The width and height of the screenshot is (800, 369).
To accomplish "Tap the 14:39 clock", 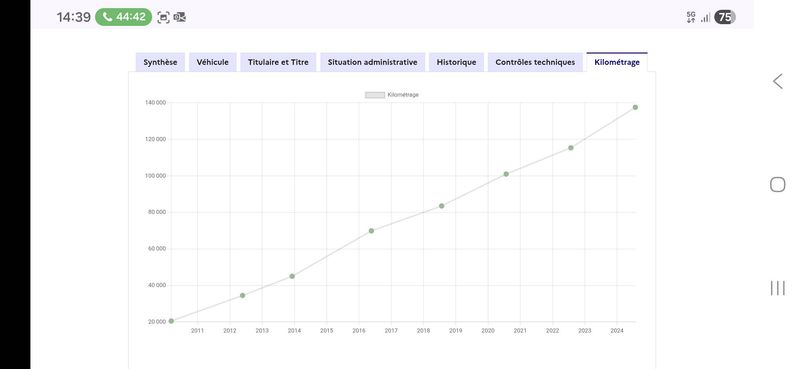I will click(x=73, y=17).
